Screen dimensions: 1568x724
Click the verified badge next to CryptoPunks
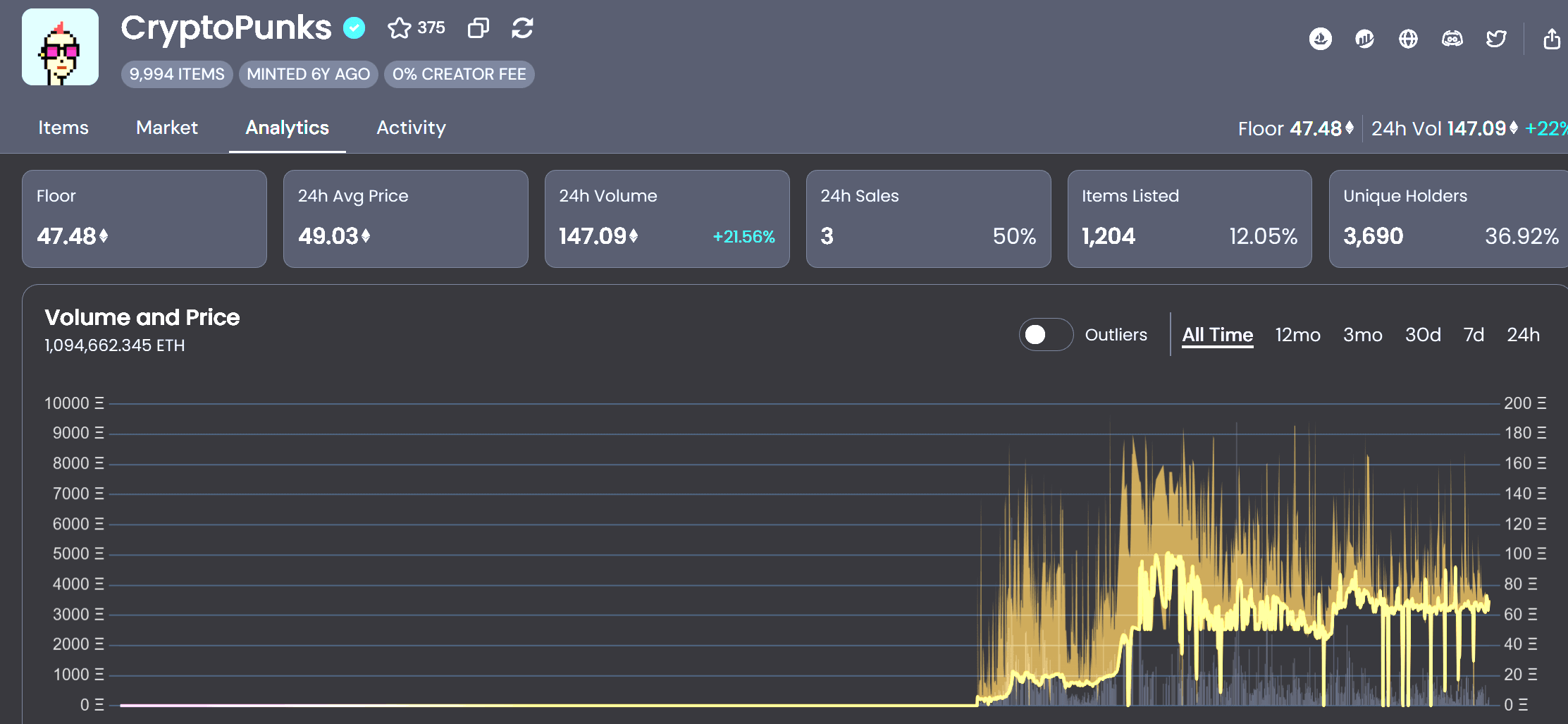354,28
